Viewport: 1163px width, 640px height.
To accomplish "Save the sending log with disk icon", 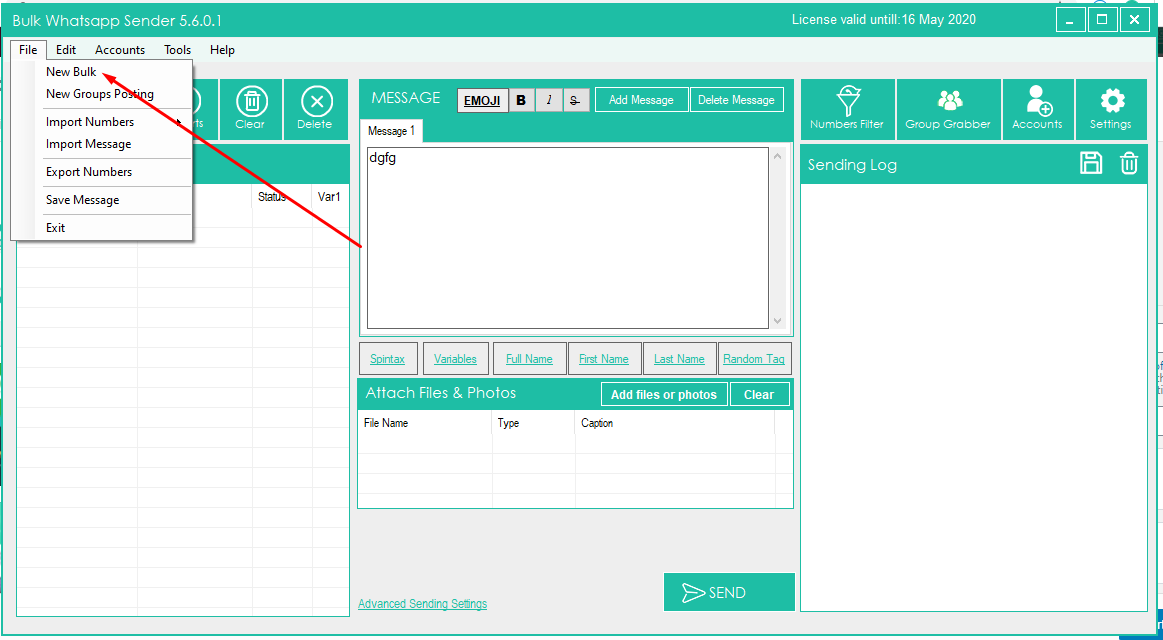I will point(1091,164).
